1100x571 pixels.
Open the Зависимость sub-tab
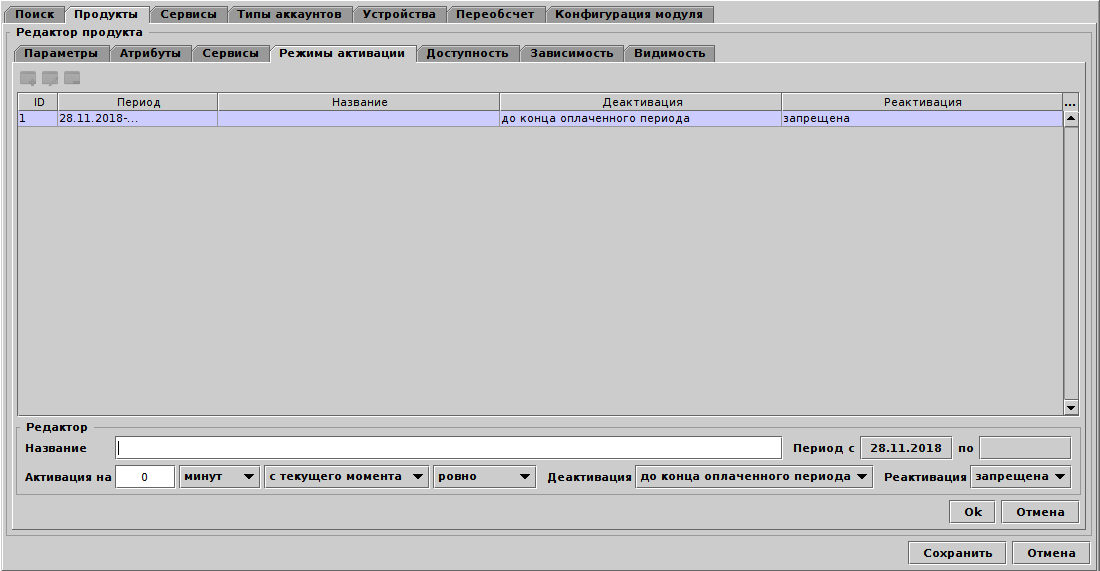point(572,53)
